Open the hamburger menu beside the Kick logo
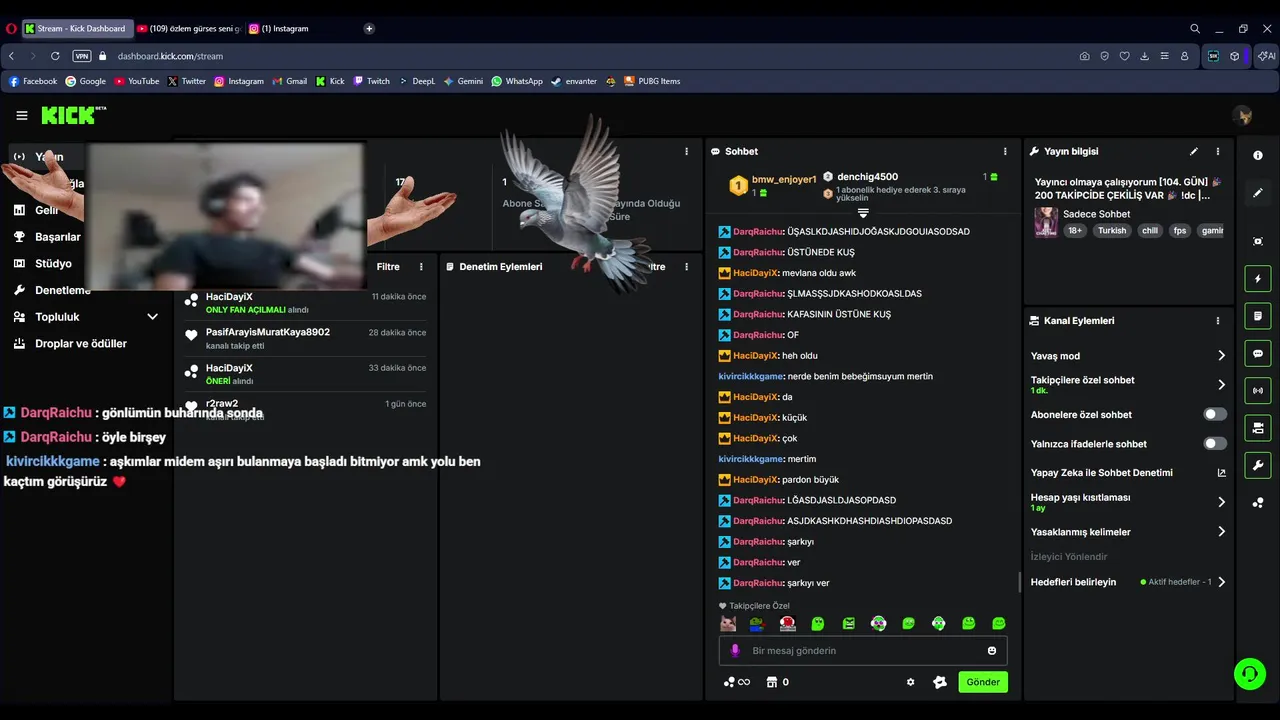This screenshot has height=720, width=1280. point(22,116)
